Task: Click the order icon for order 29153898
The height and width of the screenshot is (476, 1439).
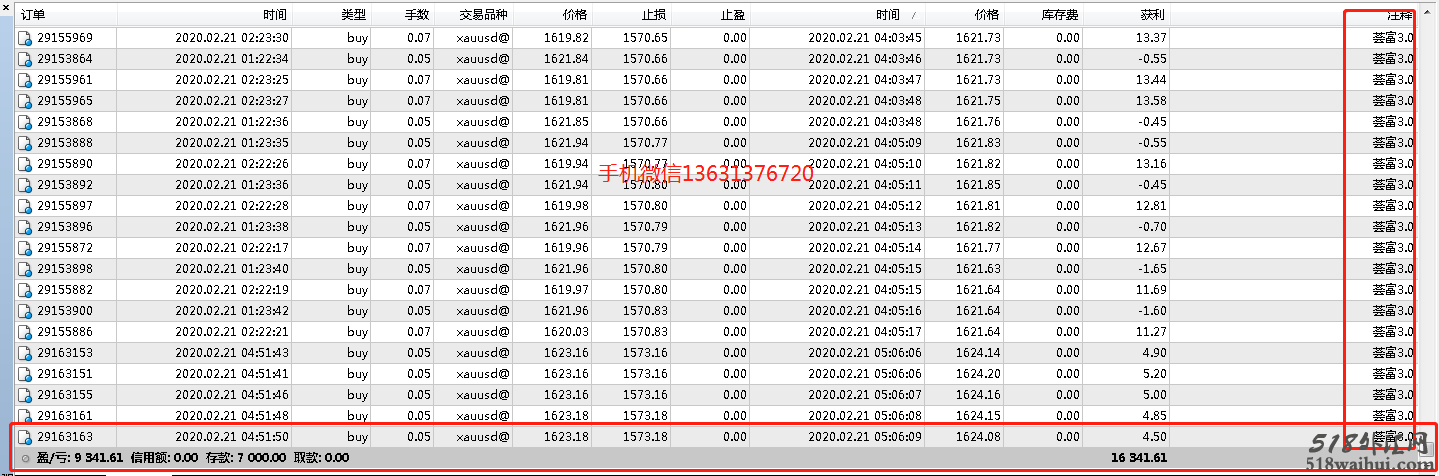Action: 25,269
